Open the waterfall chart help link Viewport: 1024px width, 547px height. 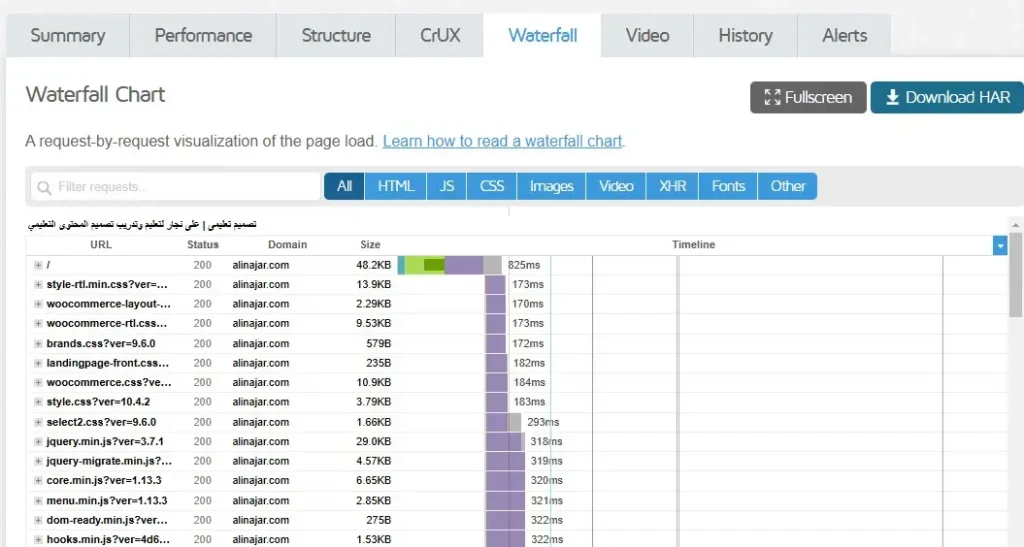pos(502,141)
